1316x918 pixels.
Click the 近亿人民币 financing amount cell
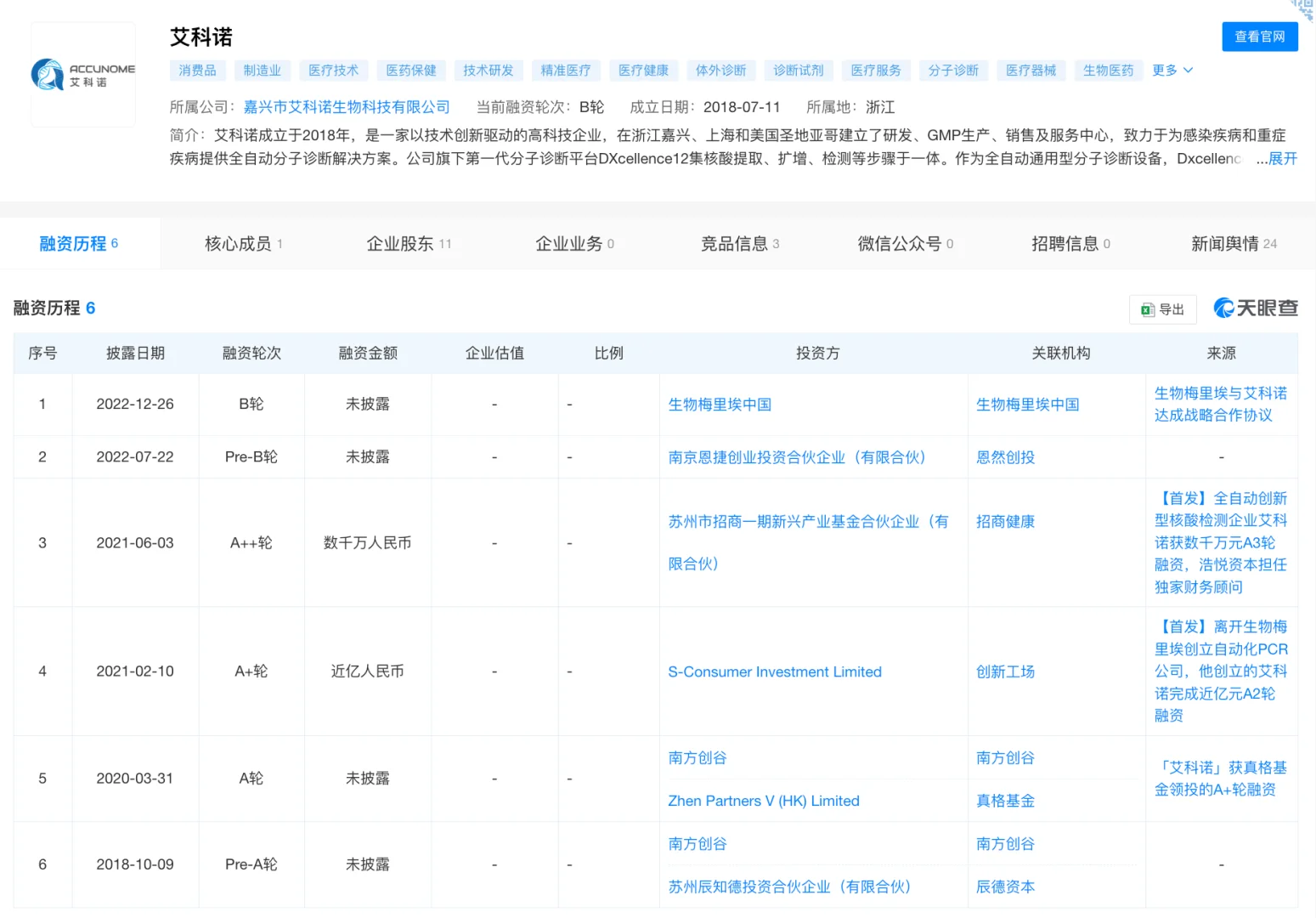pyautogui.click(x=368, y=671)
